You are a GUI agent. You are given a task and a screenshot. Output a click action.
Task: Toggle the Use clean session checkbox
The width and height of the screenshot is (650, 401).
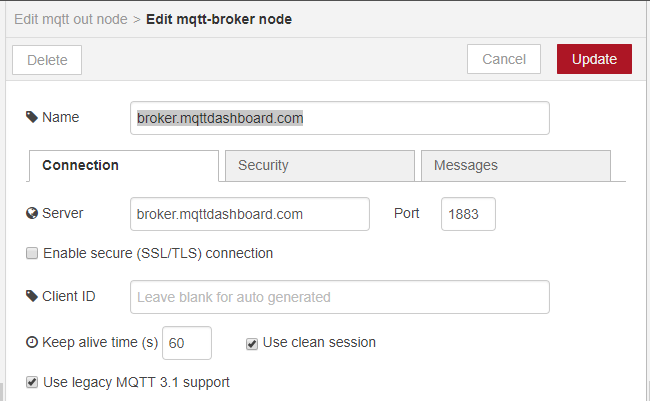click(x=252, y=343)
